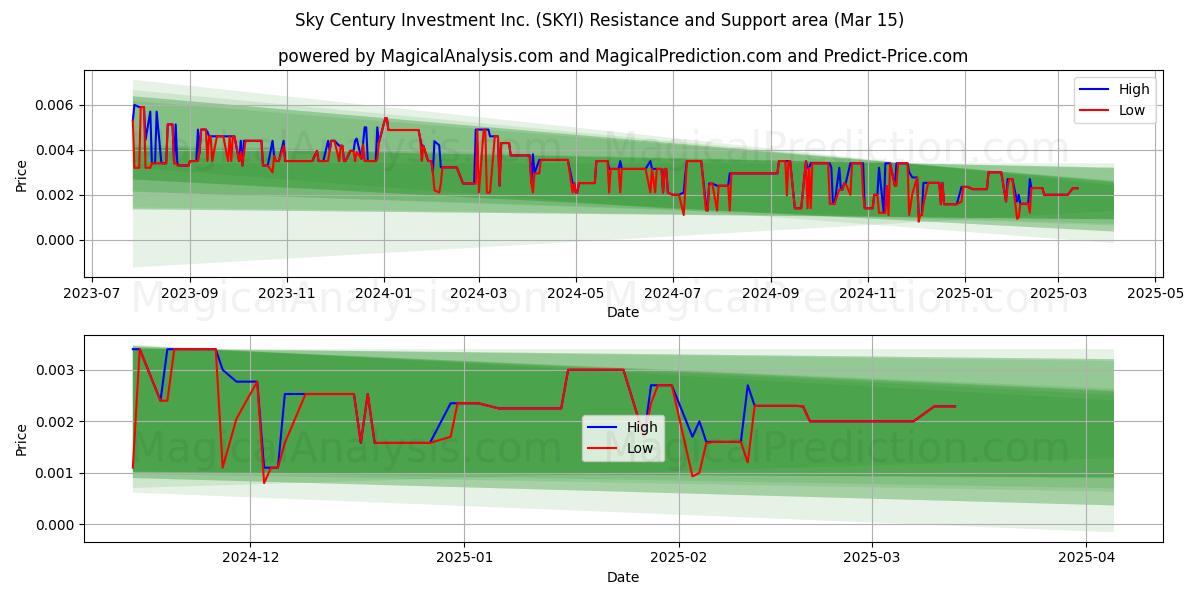Select 'High' label in the top chart legend
1200x600 pixels.
pos(1134,89)
